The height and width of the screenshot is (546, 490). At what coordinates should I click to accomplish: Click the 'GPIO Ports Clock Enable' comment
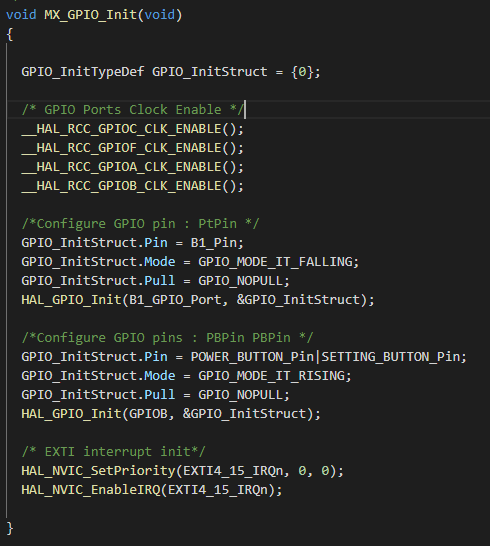click(133, 110)
